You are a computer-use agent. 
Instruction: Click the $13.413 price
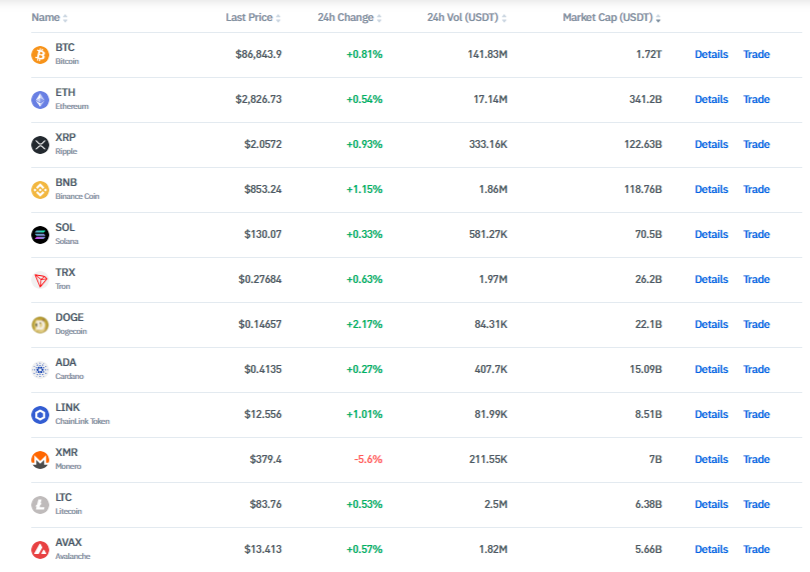pyautogui.click(x=263, y=549)
